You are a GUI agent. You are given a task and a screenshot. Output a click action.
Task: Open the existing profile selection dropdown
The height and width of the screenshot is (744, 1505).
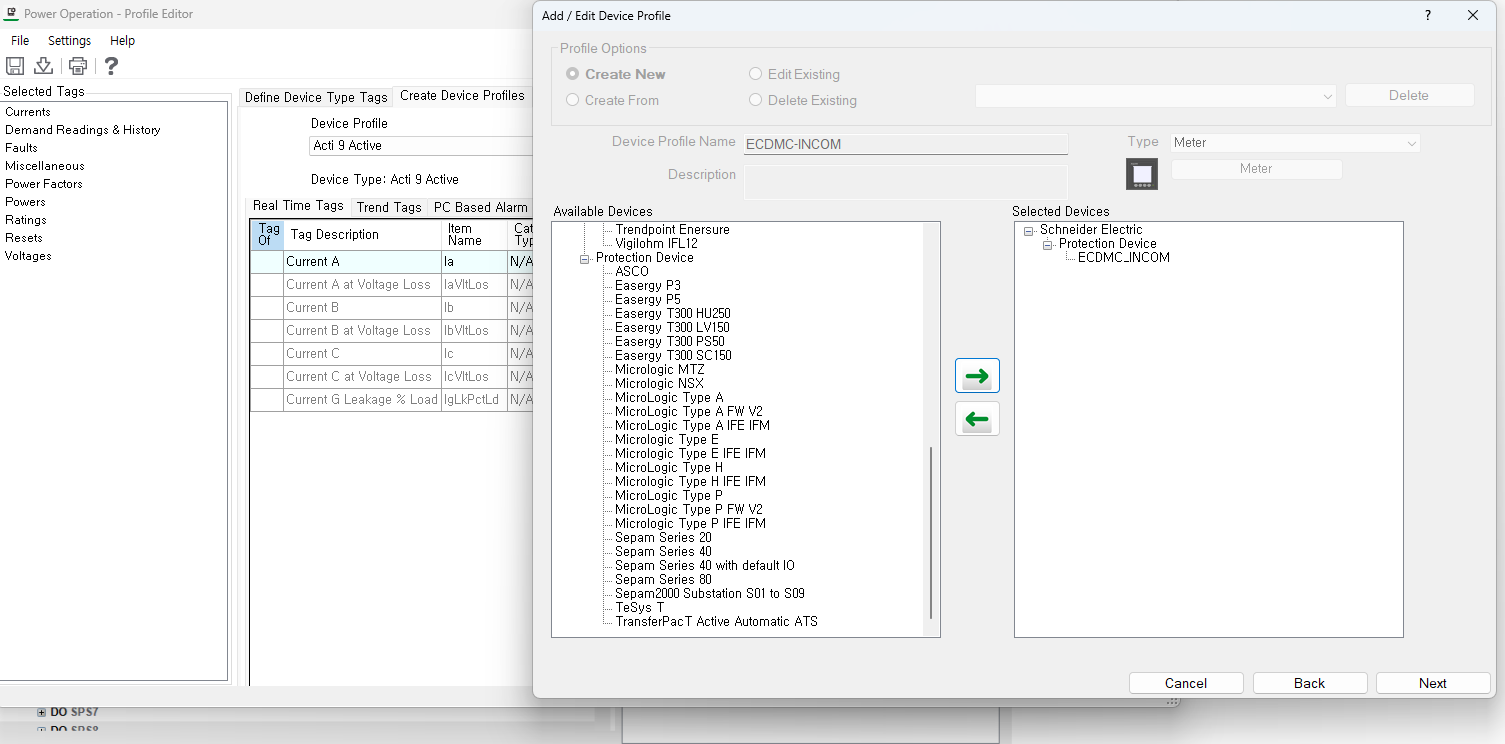[1156, 96]
